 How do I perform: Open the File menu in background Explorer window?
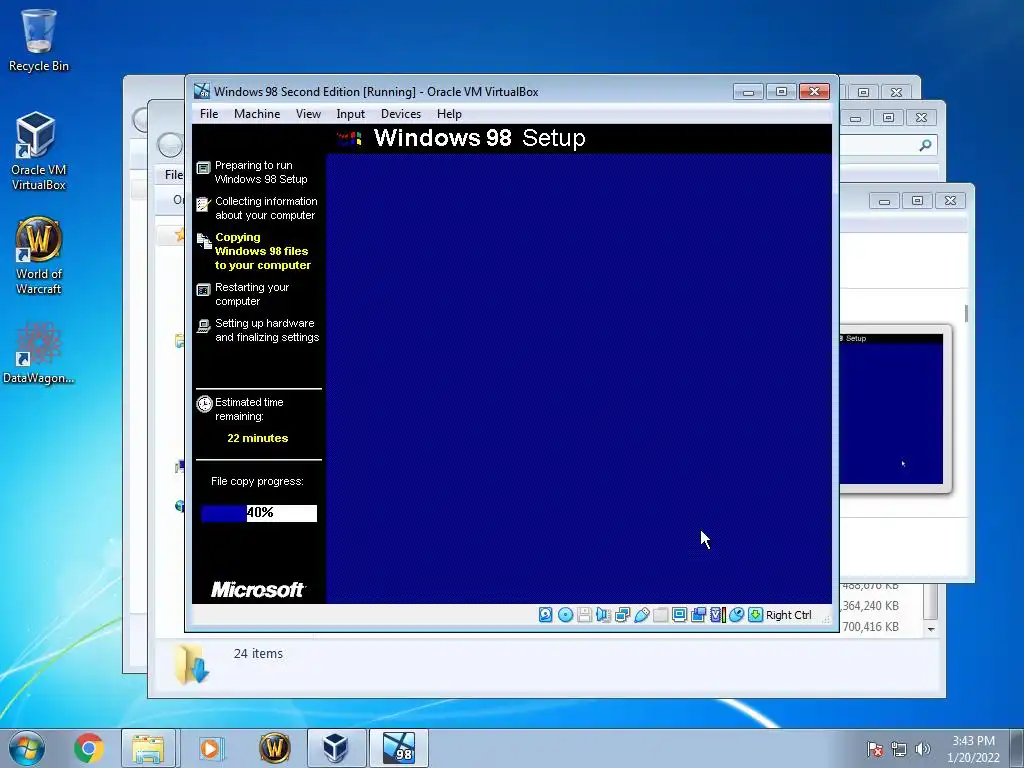(x=174, y=175)
